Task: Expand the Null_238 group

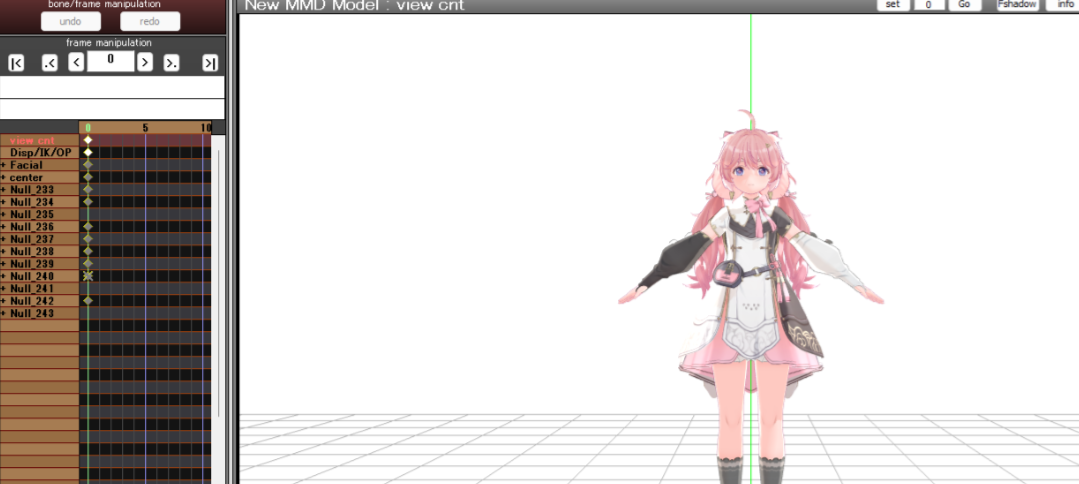Action: click(x=3, y=252)
